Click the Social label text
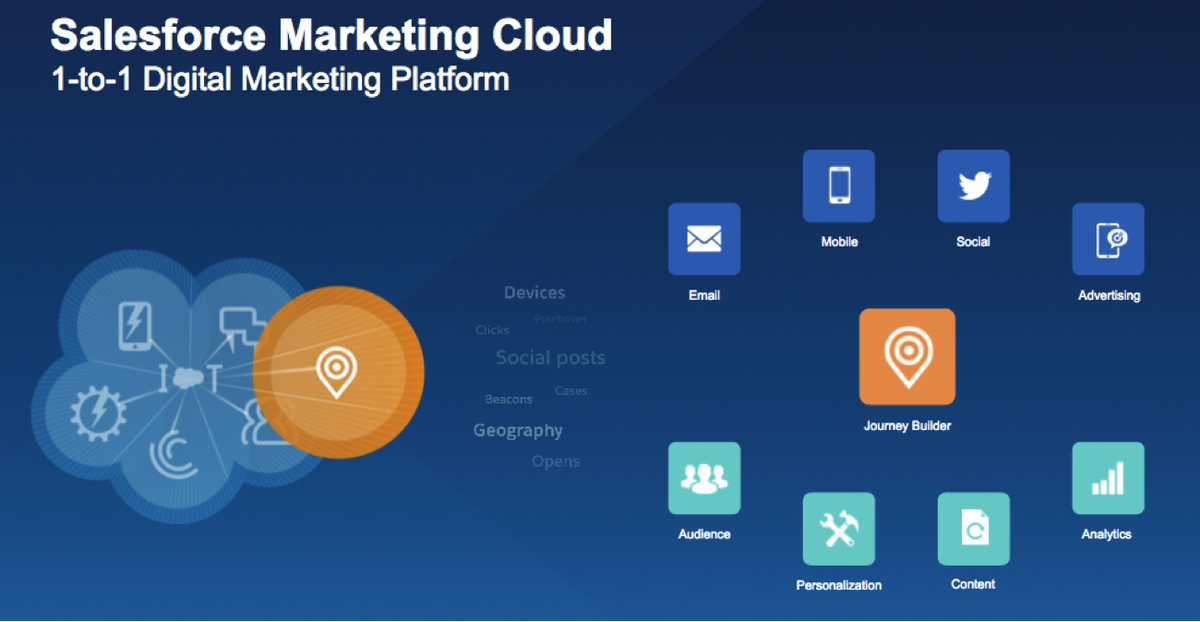This screenshot has width=1200, height=622. 973,242
